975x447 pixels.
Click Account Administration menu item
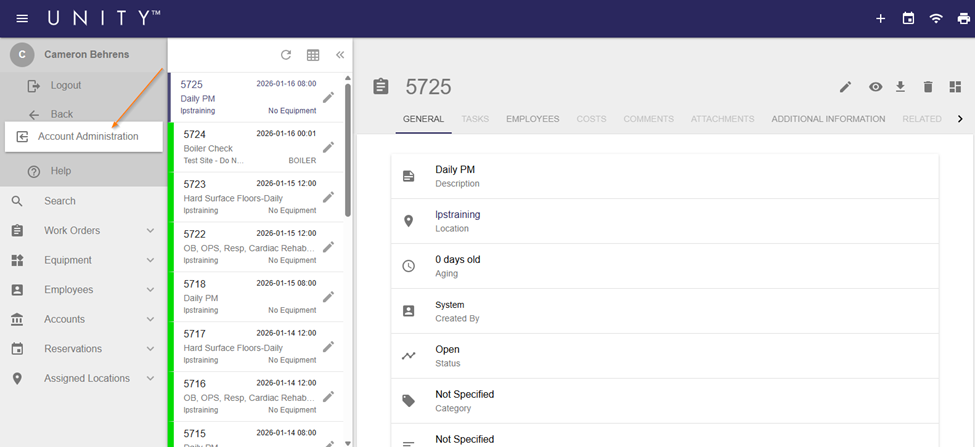click(88, 137)
